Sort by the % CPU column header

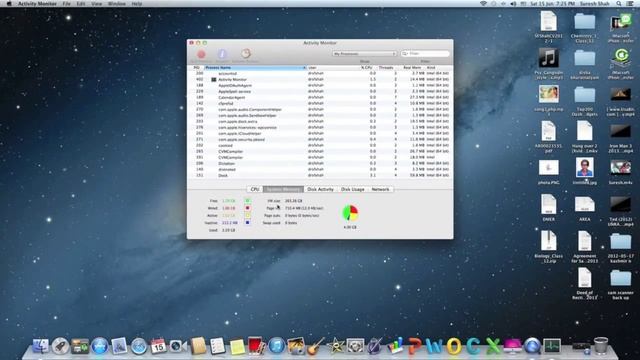coord(368,68)
